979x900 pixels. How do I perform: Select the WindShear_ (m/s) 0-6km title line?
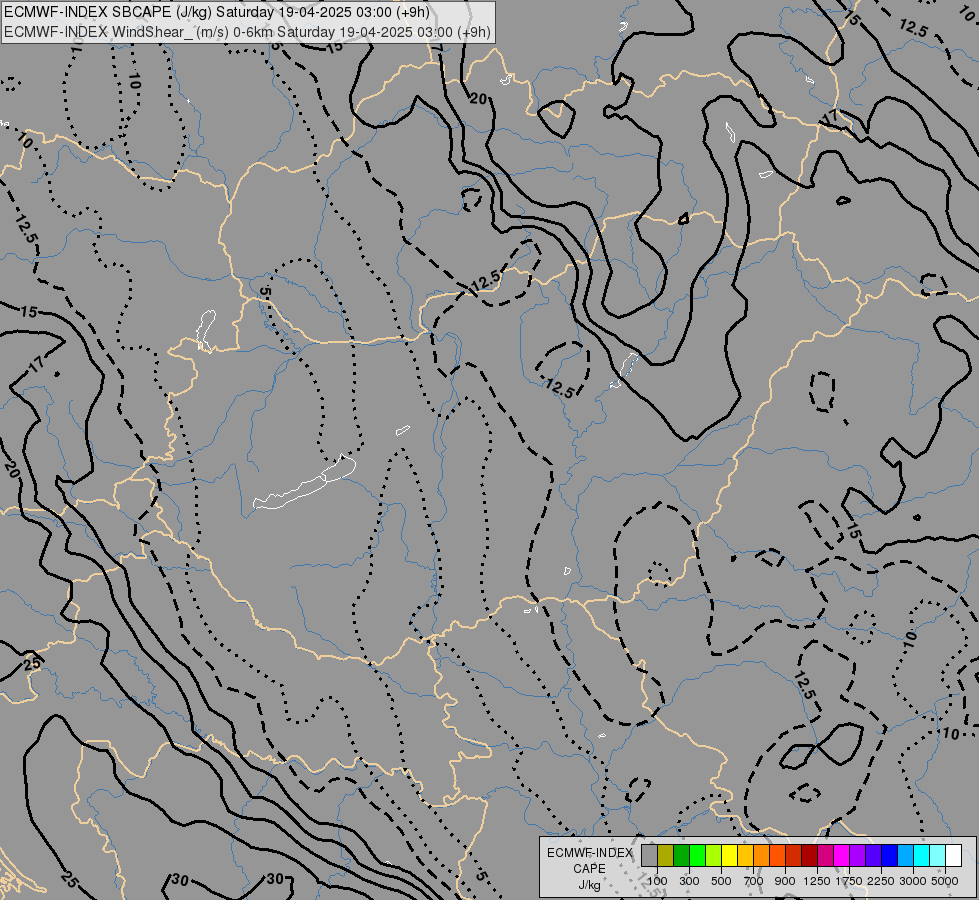[247, 32]
